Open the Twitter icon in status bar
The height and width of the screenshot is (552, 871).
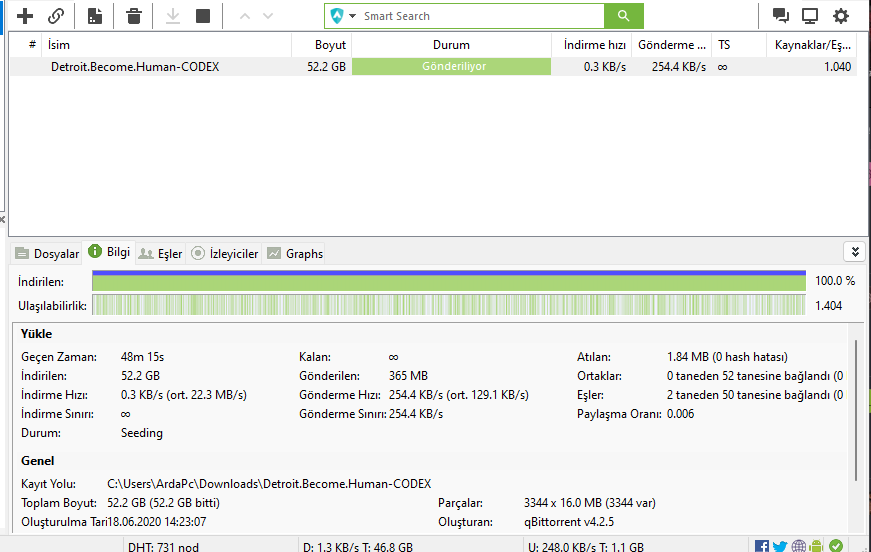click(x=780, y=546)
